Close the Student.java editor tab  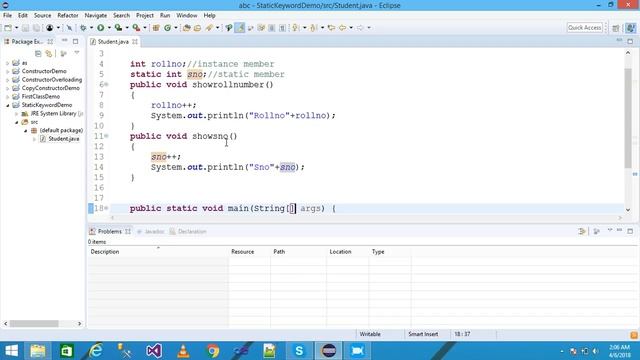pos(135,42)
